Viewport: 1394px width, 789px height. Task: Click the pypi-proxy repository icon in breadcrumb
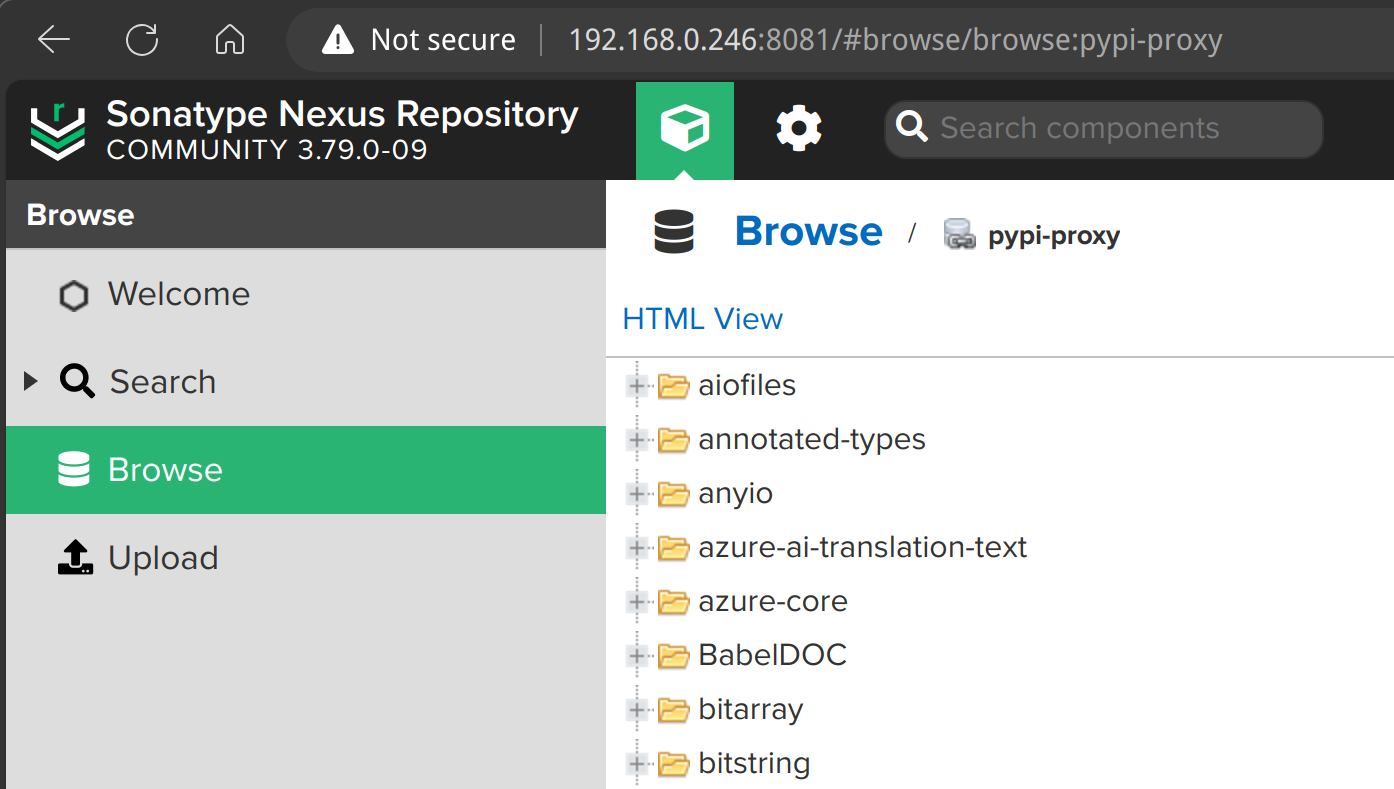pos(959,235)
